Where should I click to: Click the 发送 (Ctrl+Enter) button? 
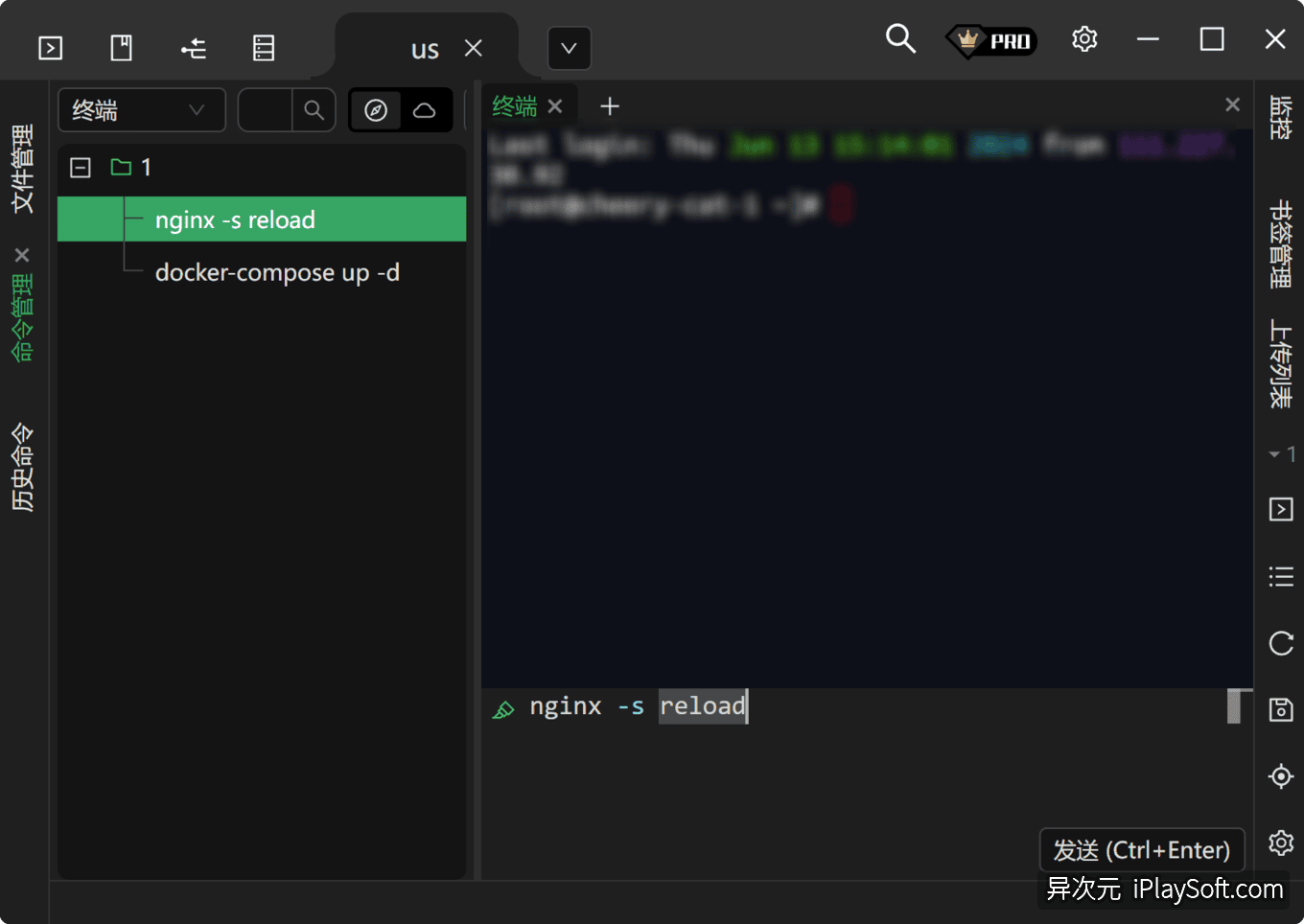(x=1141, y=849)
